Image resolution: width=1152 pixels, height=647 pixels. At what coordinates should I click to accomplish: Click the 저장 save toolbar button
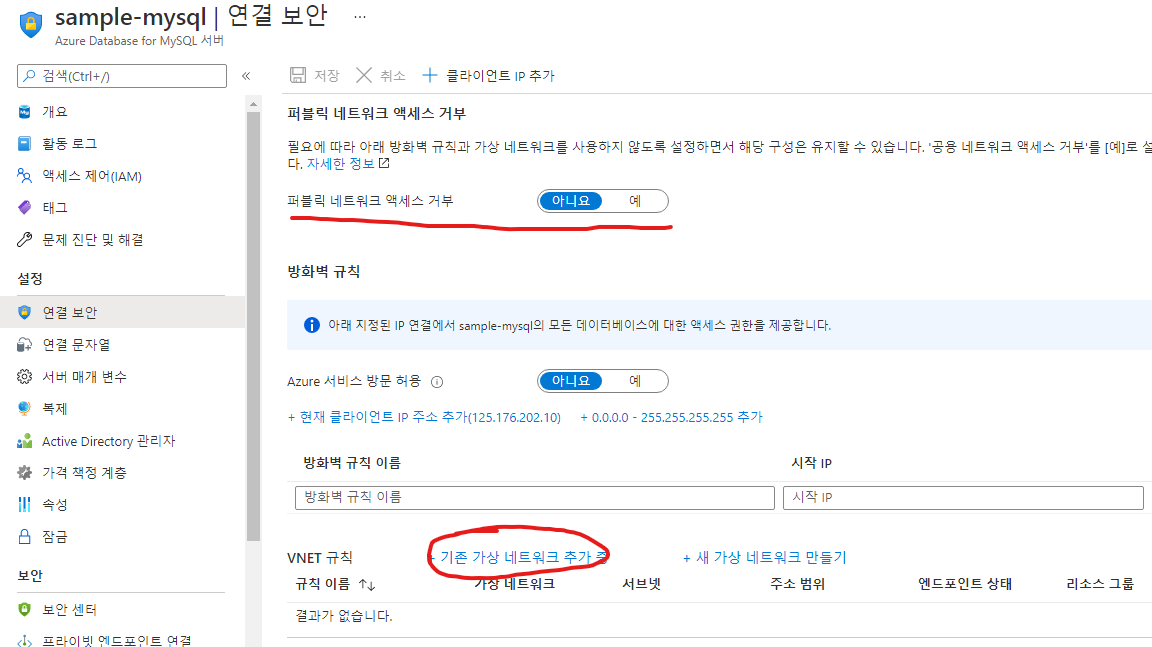(314, 75)
